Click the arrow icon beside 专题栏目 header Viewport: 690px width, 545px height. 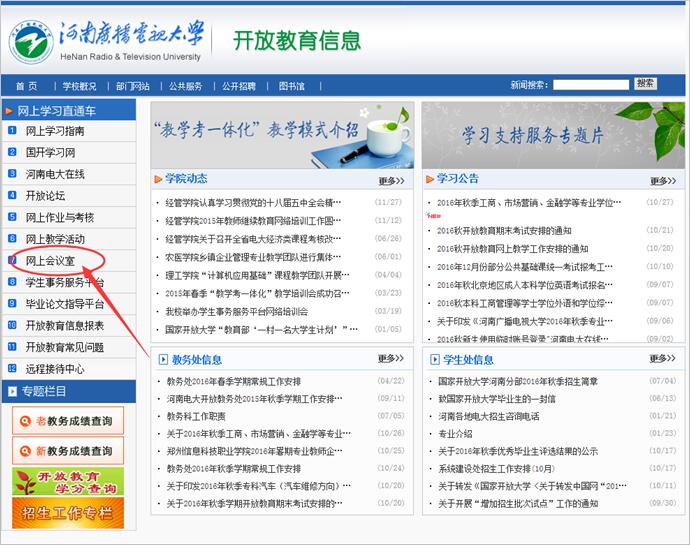click(11, 391)
